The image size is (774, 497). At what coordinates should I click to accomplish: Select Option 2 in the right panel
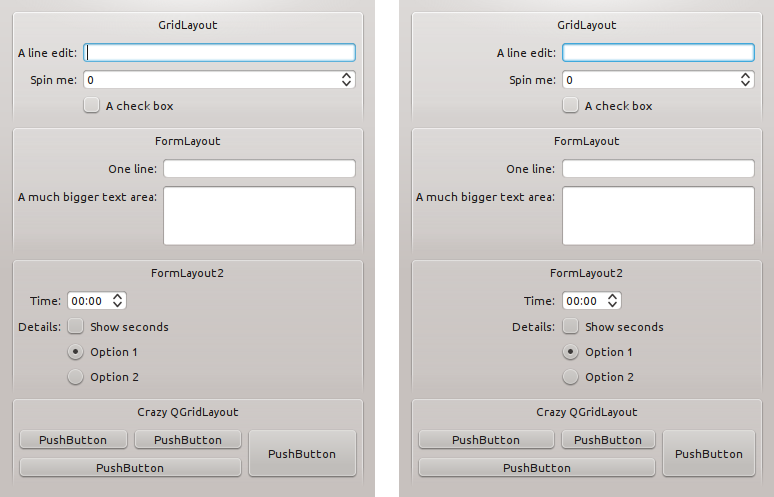(570, 377)
